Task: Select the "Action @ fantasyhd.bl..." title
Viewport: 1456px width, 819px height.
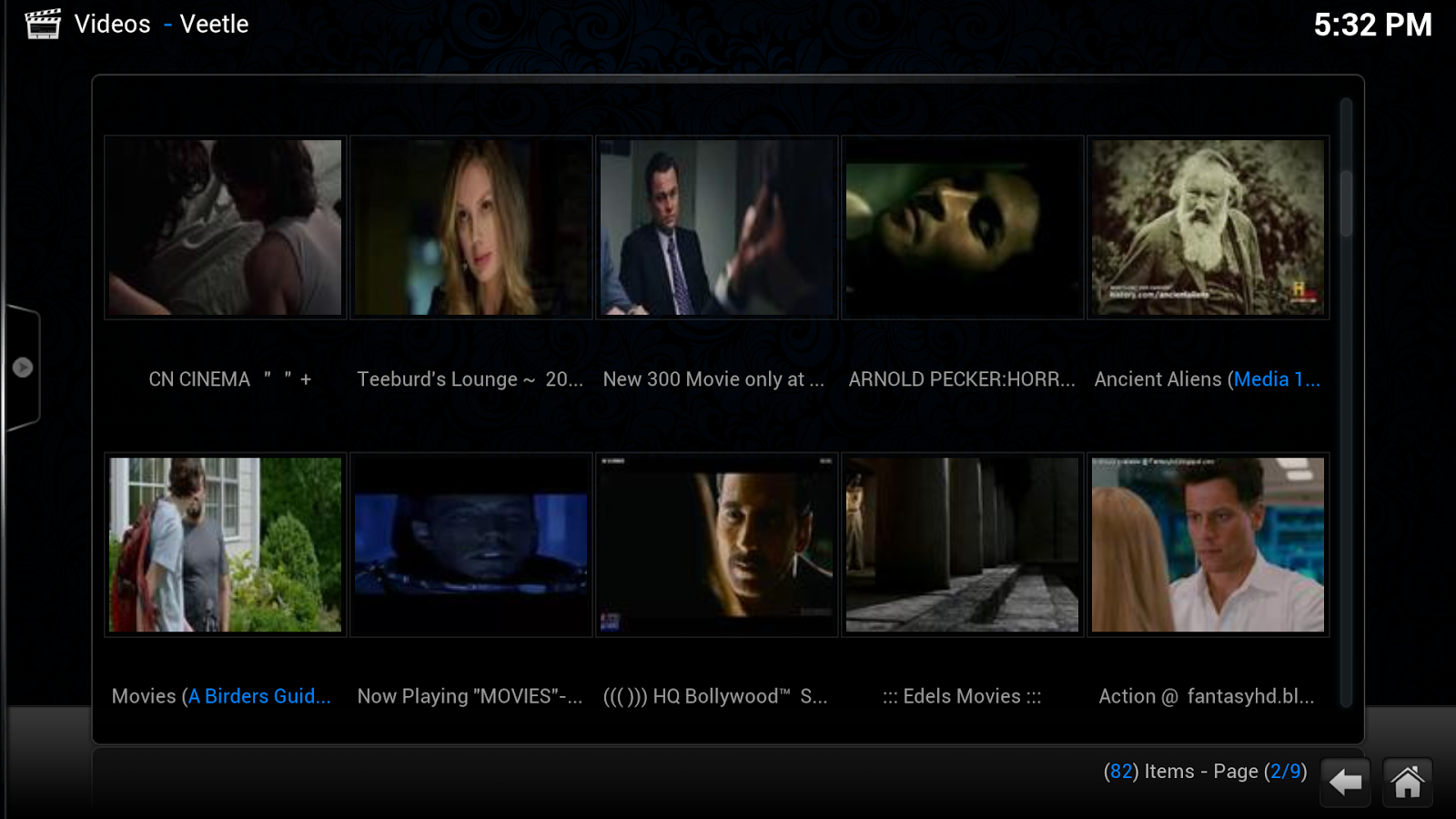Action: click(1207, 696)
